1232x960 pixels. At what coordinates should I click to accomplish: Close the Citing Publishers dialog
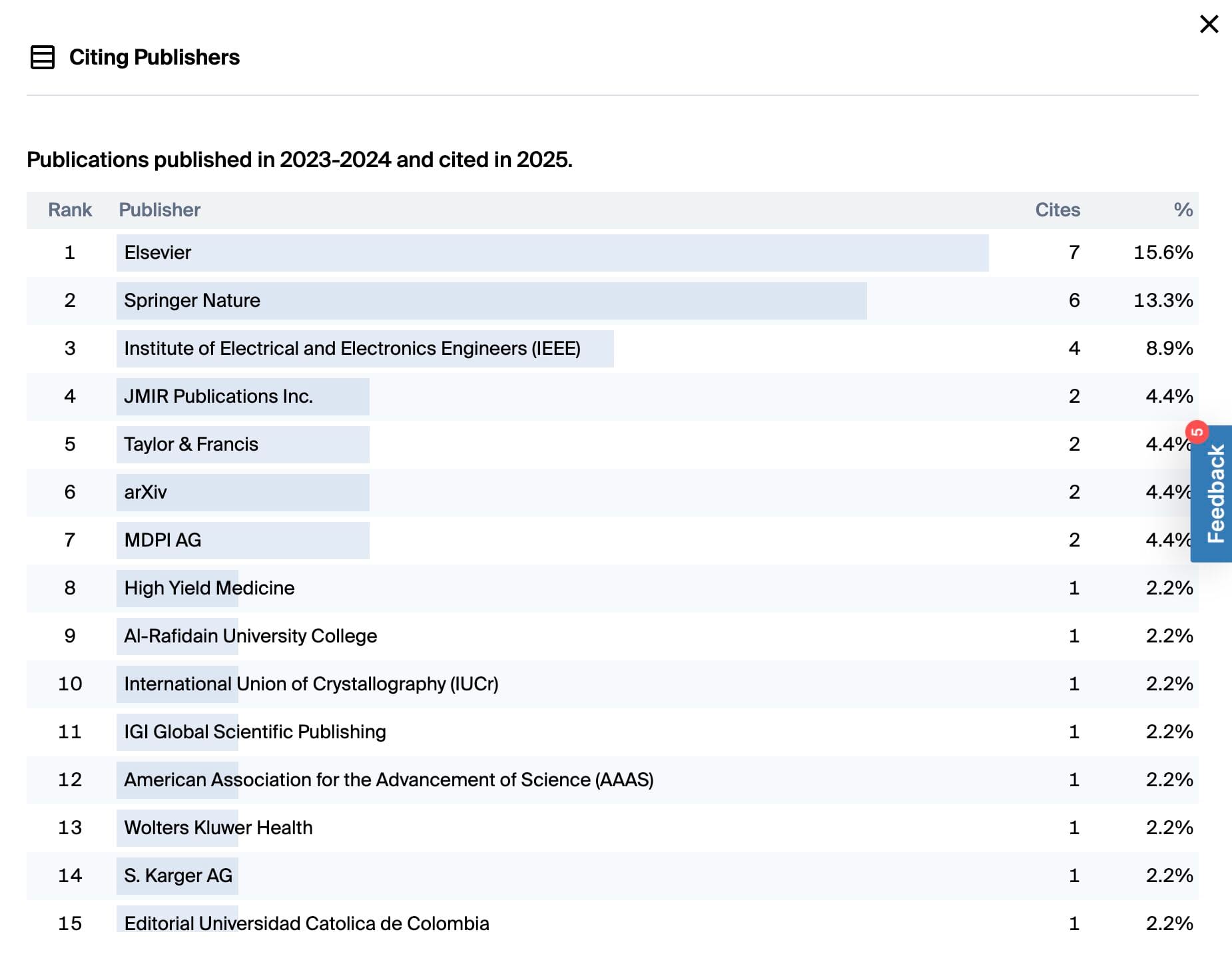[x=1209, y=24]
